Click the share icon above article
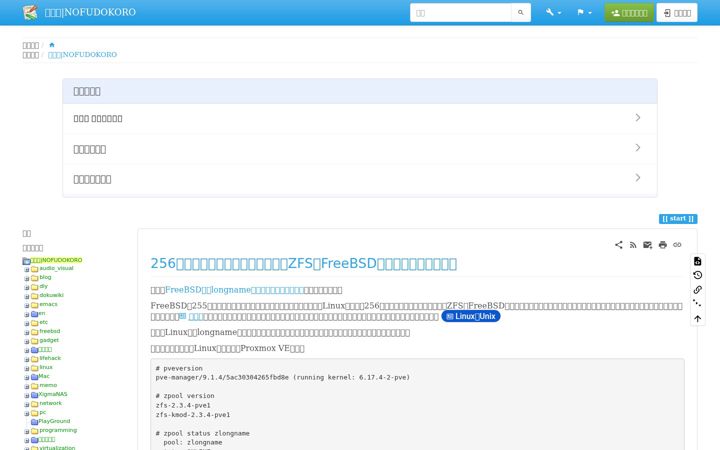Image resolution: width=720 pixels, height=450 pixels. pyautogui.click(x=619, y=245)
